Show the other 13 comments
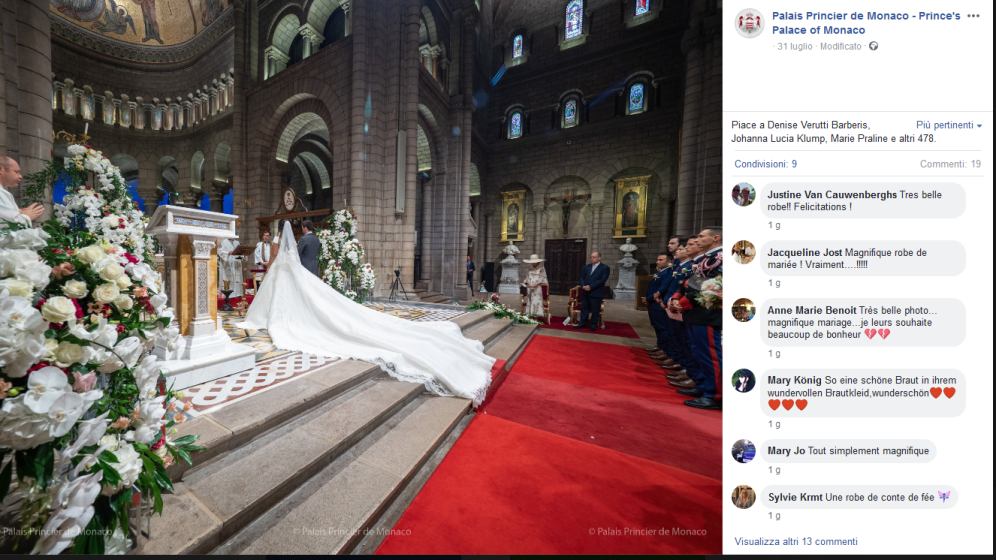996x560 pixels. tap(795, 542)
